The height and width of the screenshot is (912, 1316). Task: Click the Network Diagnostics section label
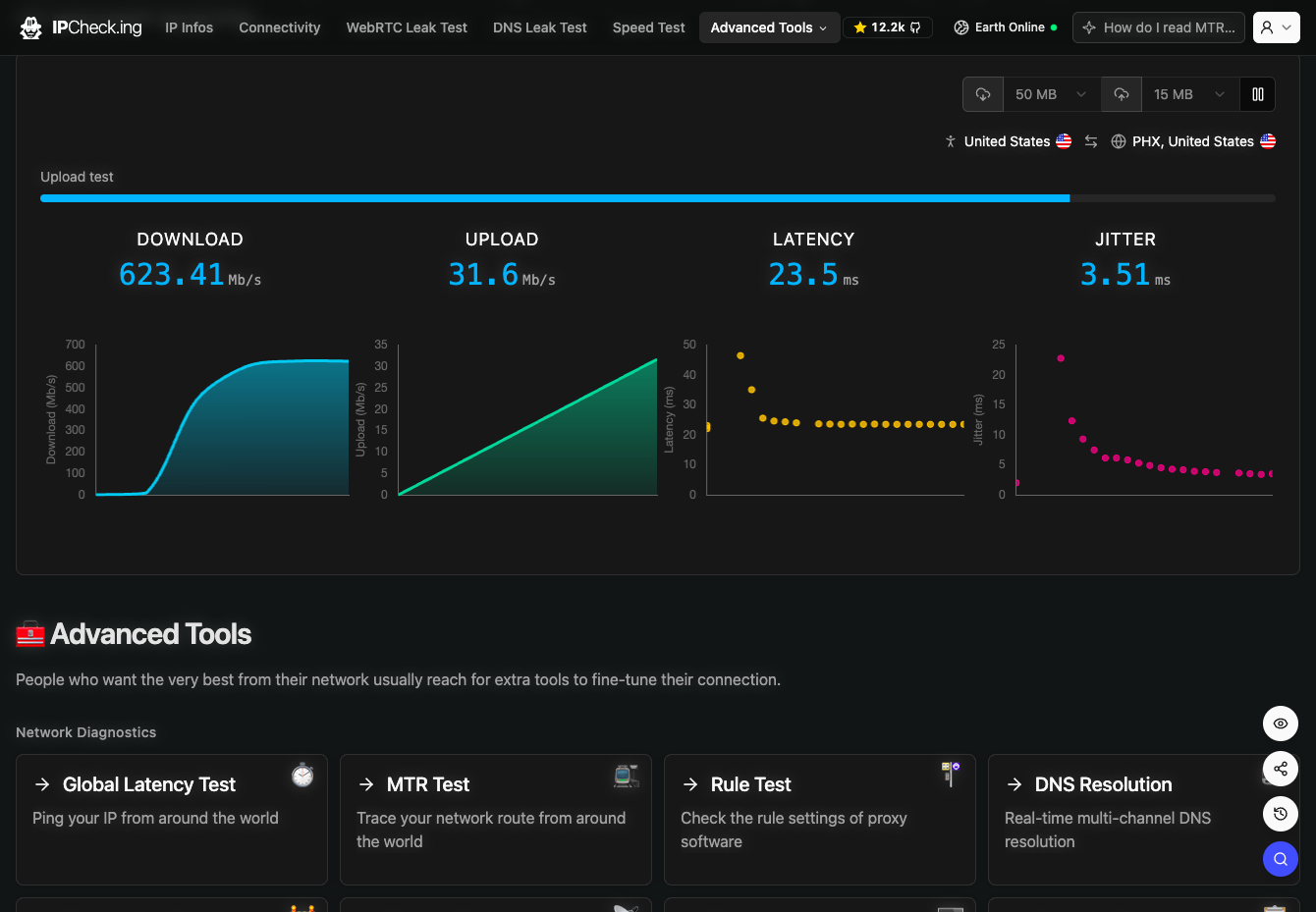pos(86,732)
